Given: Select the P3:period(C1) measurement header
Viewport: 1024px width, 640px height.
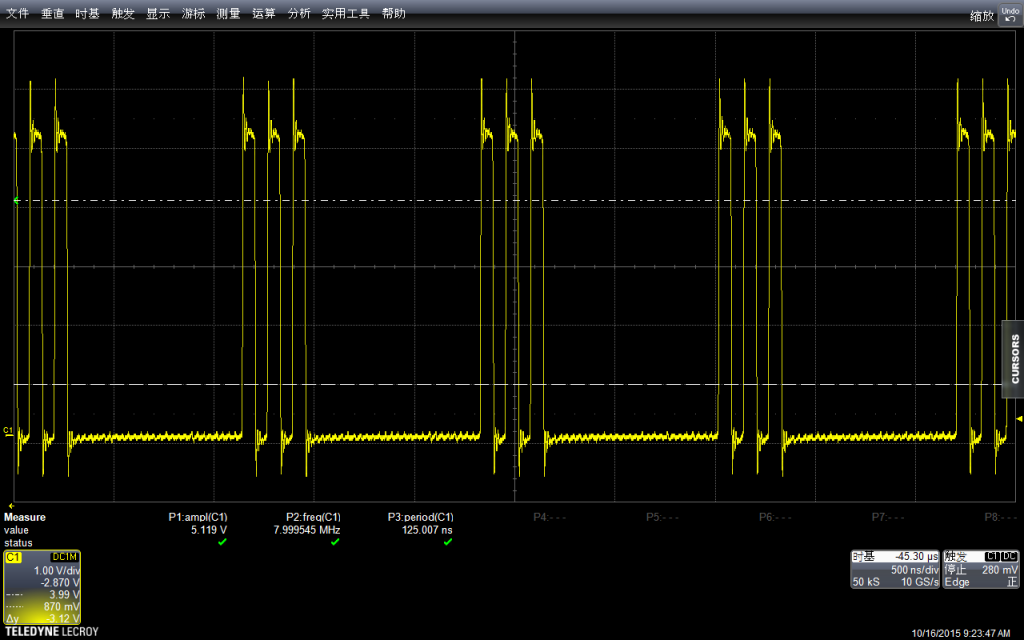Looking at the screenshot, I should pyautogui.click(x=421, y=517).
